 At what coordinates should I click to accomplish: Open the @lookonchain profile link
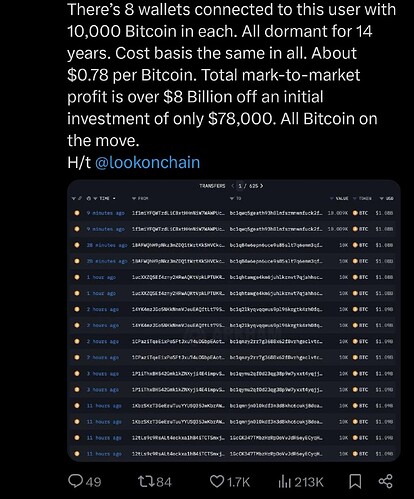(148, 162)
